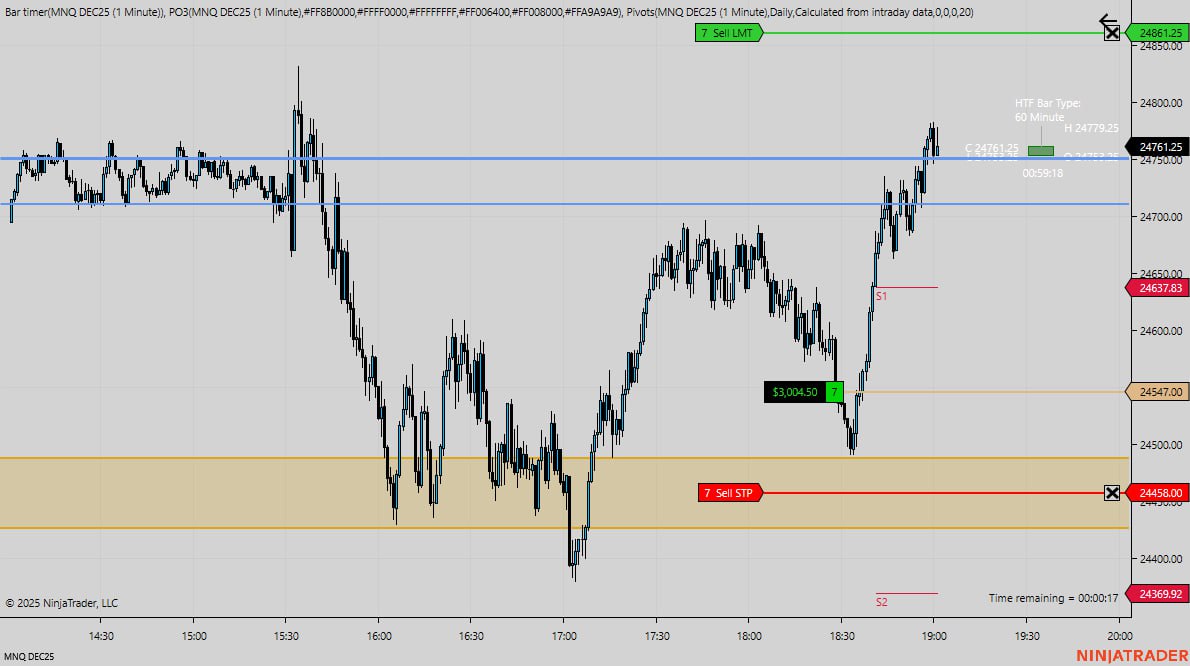The width and height of the screenshot is (1190, 666).
Task: Click the $3,004.50 unrealized PnL position label
Action: (x=795, y=392)
